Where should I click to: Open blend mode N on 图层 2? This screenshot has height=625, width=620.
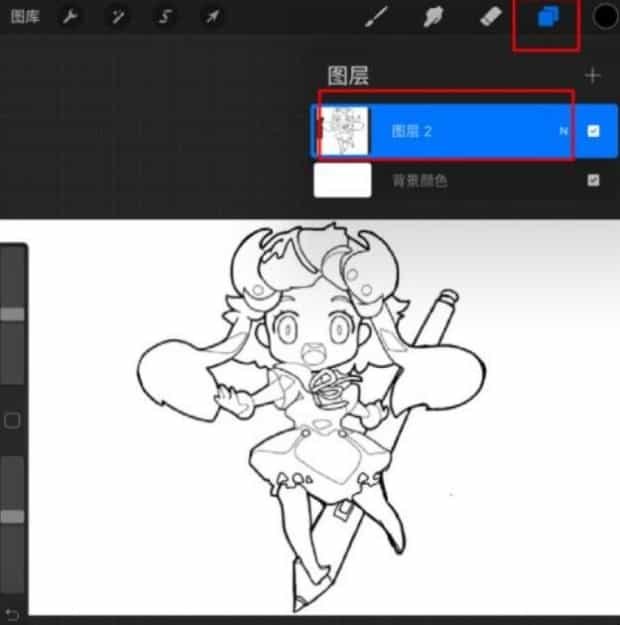[x=563, y=131]
